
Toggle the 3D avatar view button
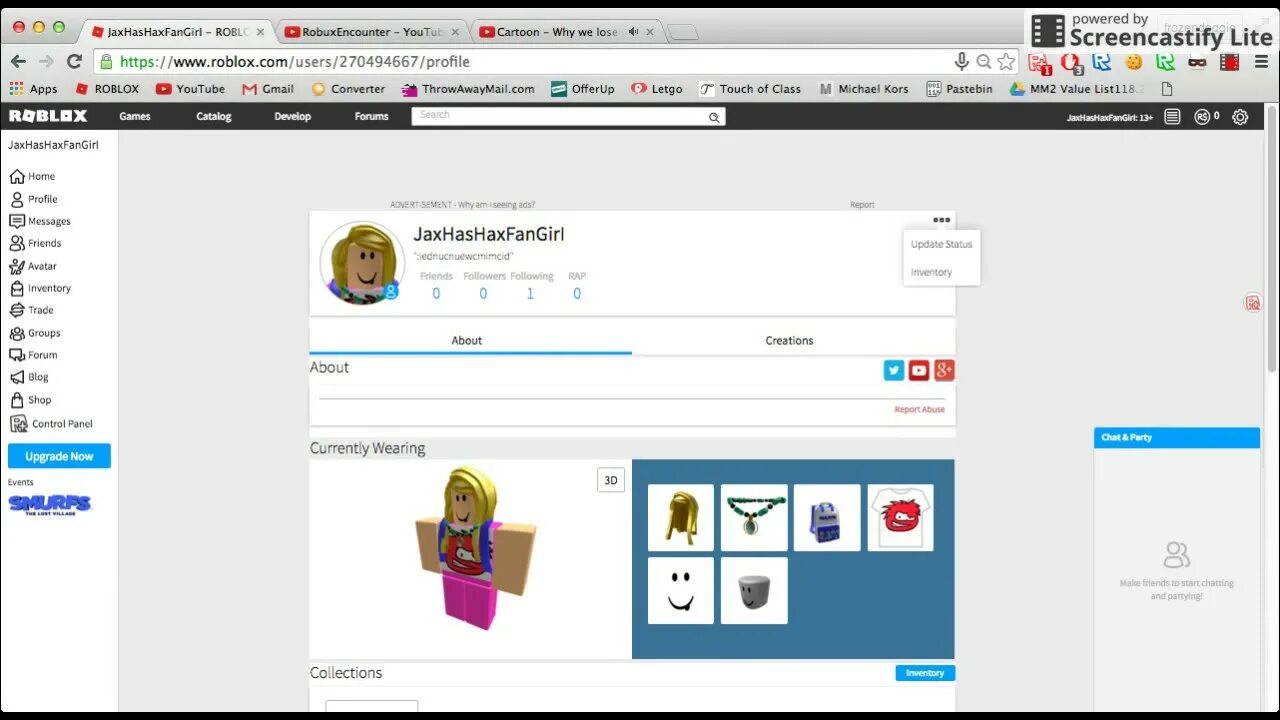pyautogui.click(x=611, y=480)
